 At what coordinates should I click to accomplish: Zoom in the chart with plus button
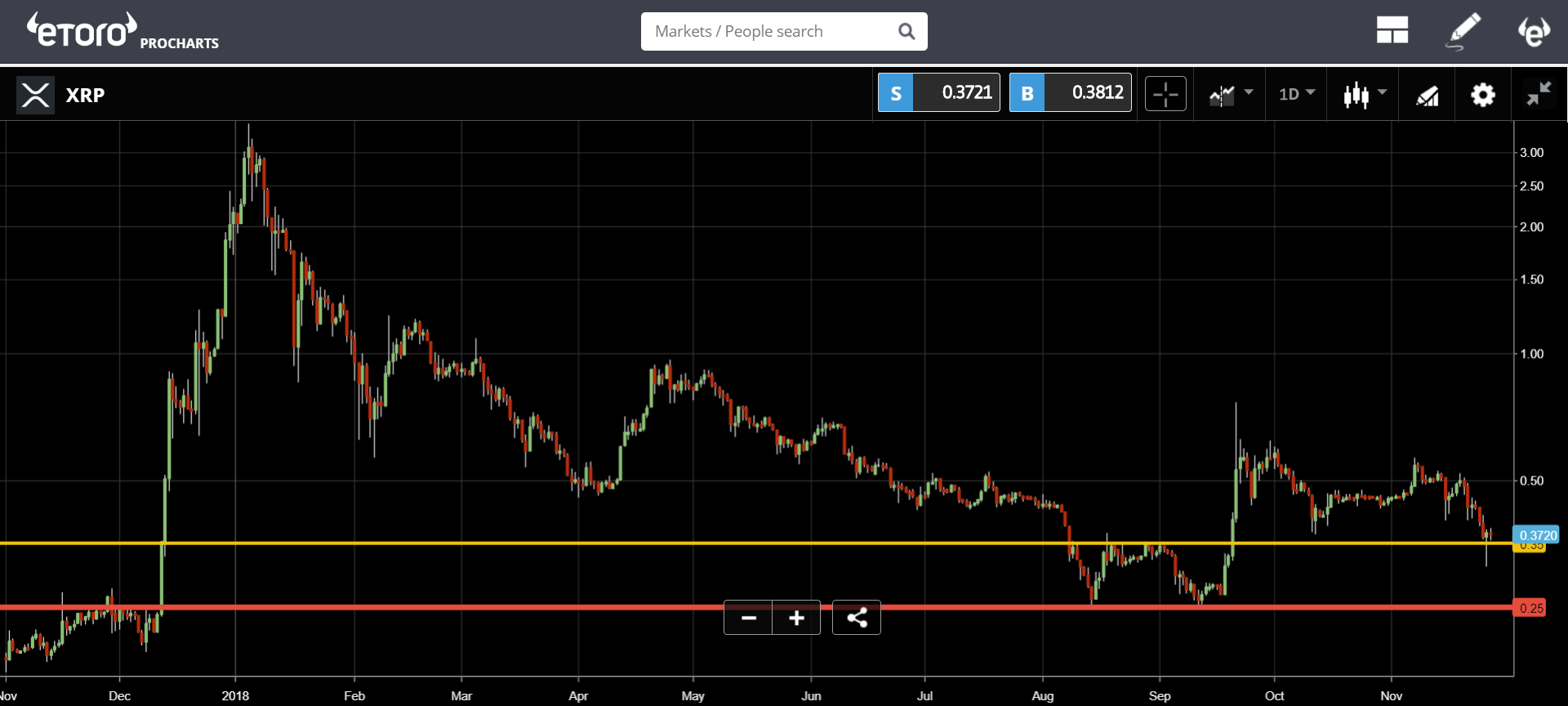pos(796,618)
